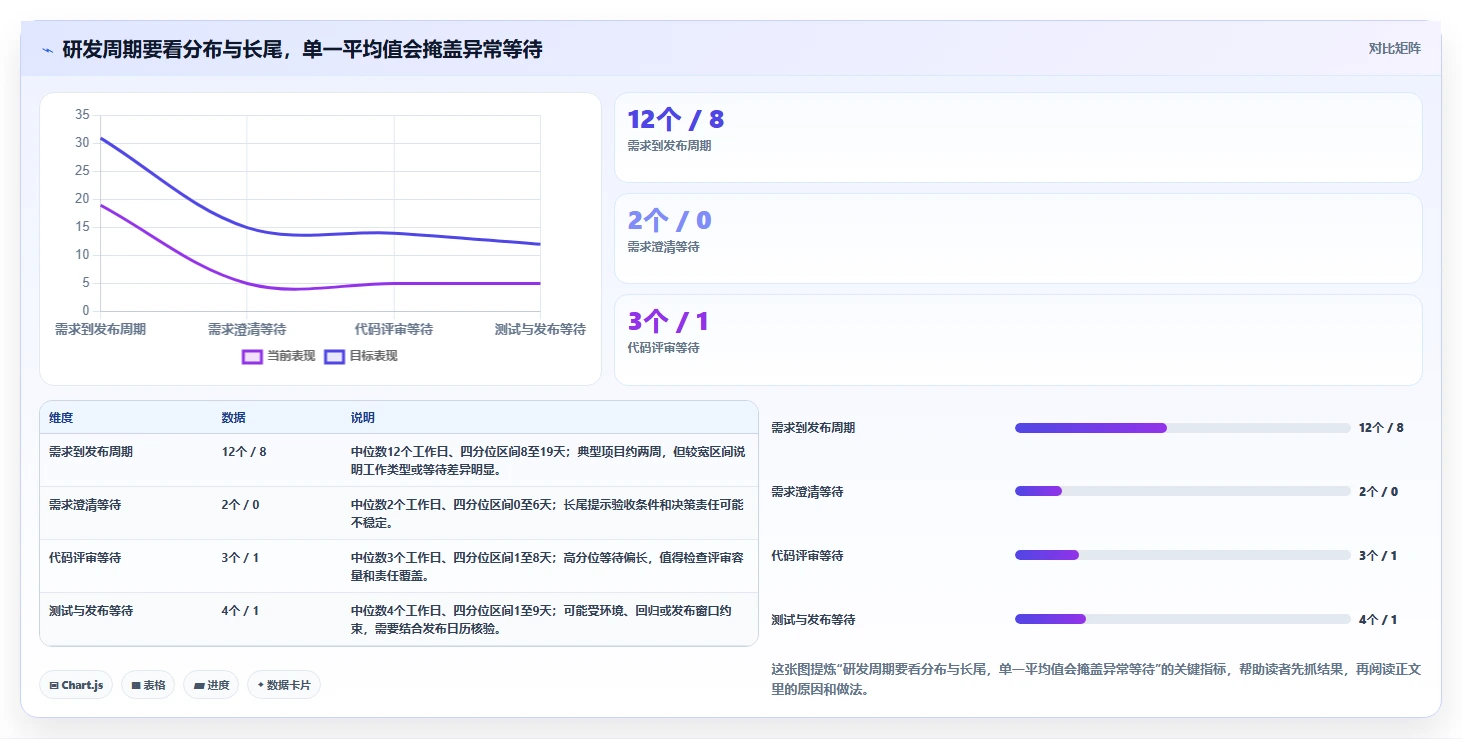Click x-axis label 测试与发布等待 in chart
The height and width of the screenshot is (739, 1462).
pos(540,329)
